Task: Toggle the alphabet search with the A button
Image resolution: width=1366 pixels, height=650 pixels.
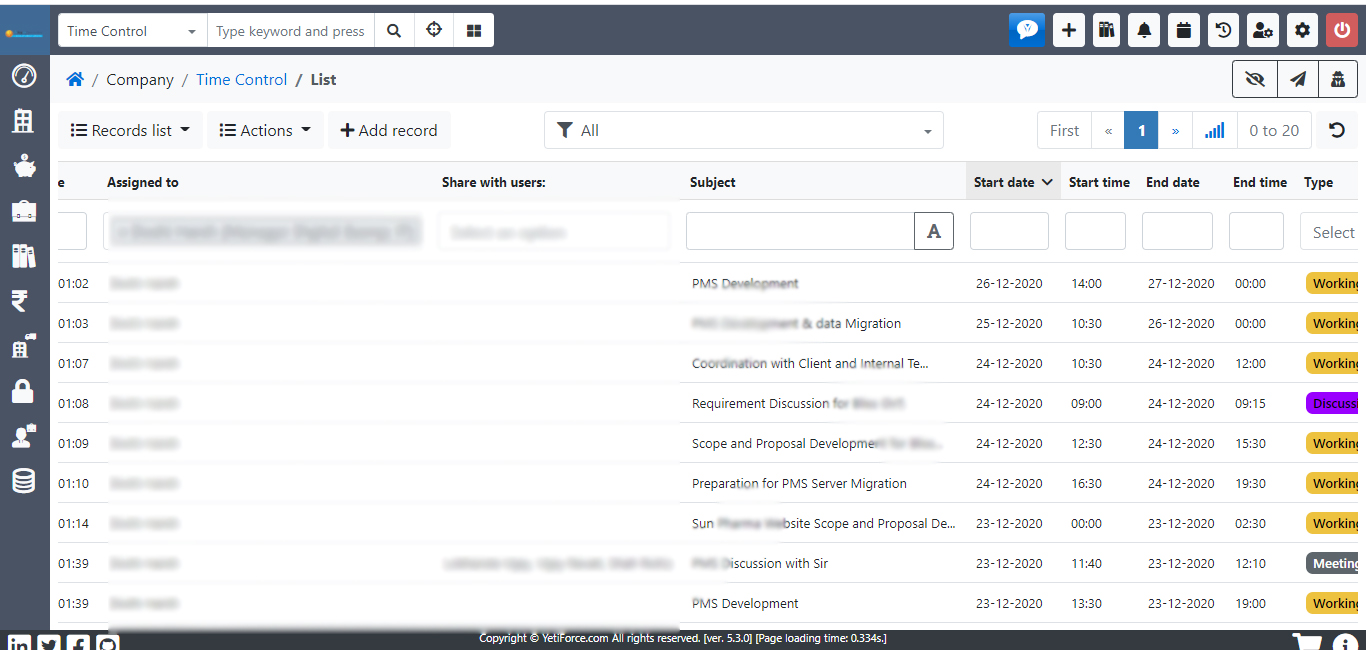Action: pos(933,231)
